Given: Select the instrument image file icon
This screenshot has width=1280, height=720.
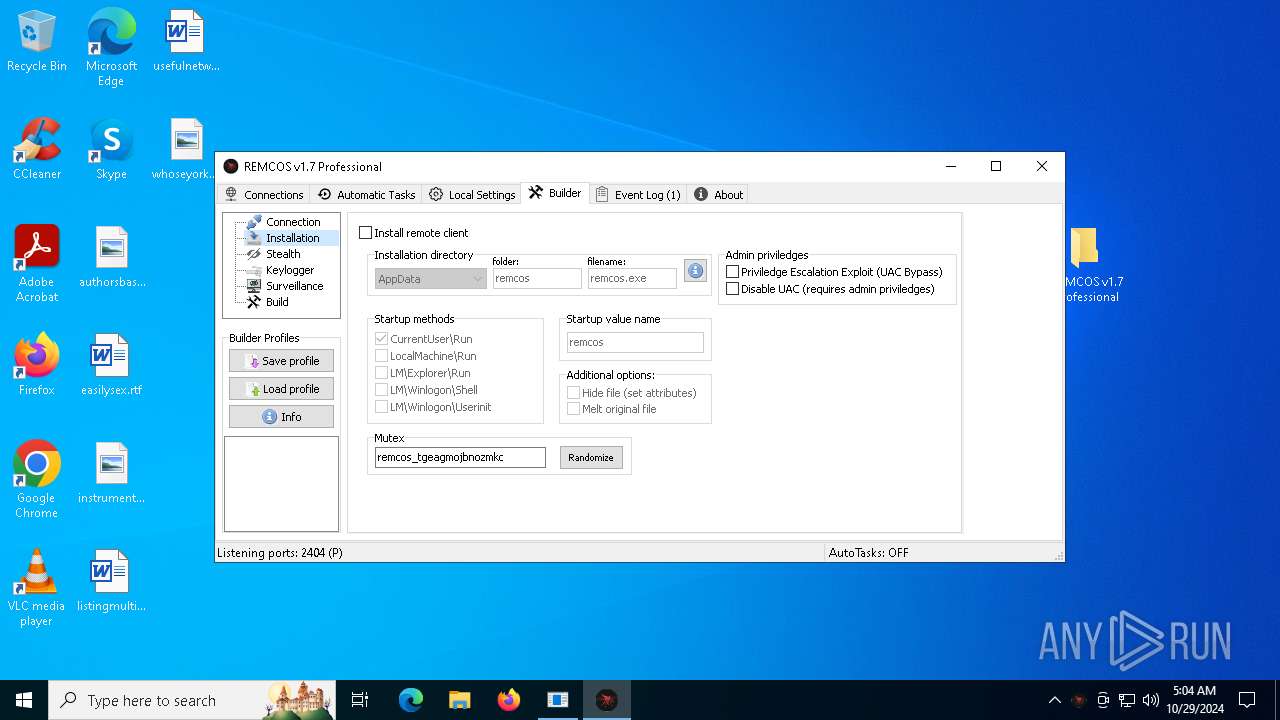Looking at the screenshot, I should click(111, 474).
